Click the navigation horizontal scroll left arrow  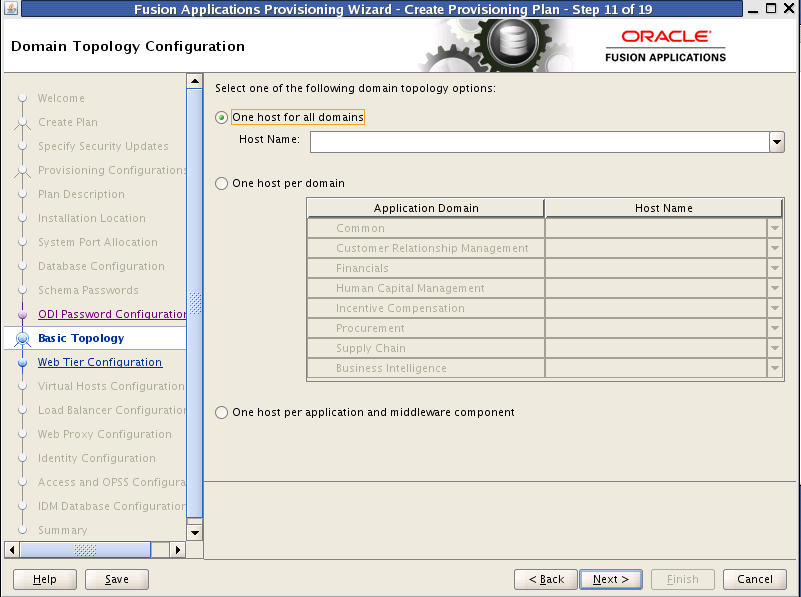(12, 550)
